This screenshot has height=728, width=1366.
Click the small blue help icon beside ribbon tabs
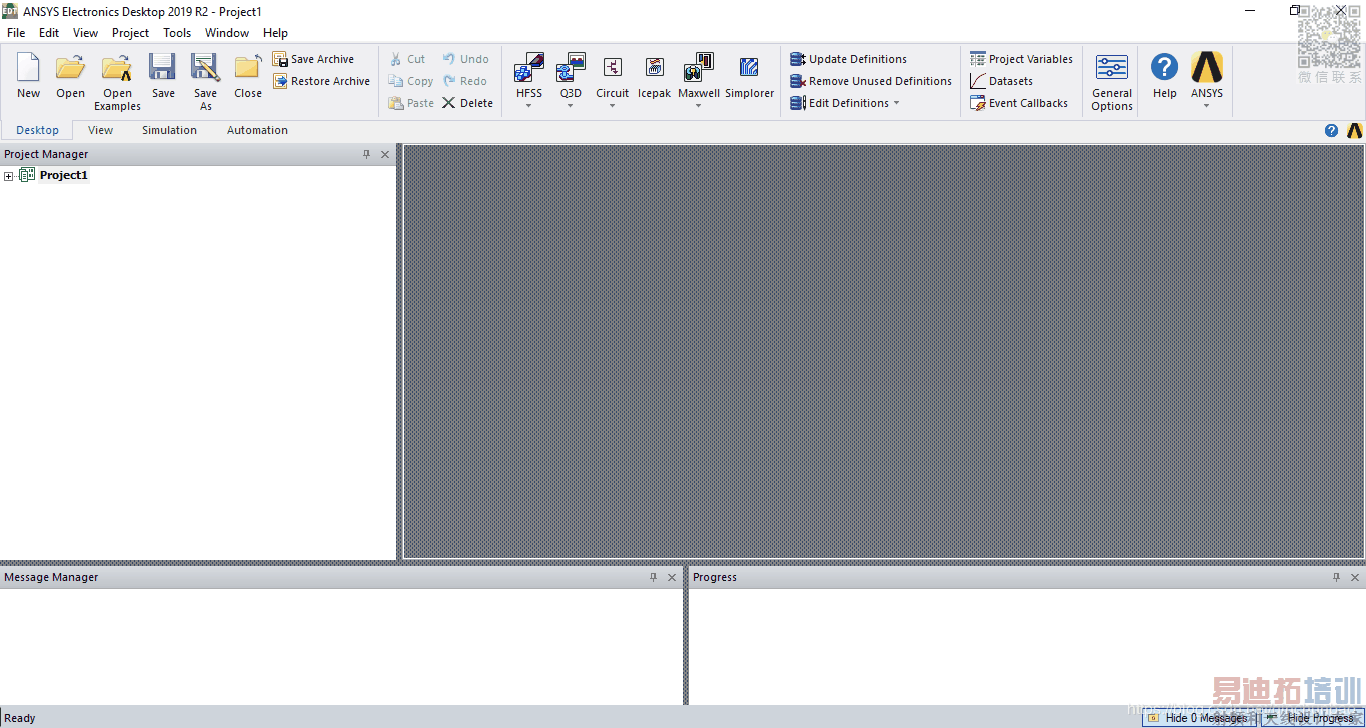1331,130
